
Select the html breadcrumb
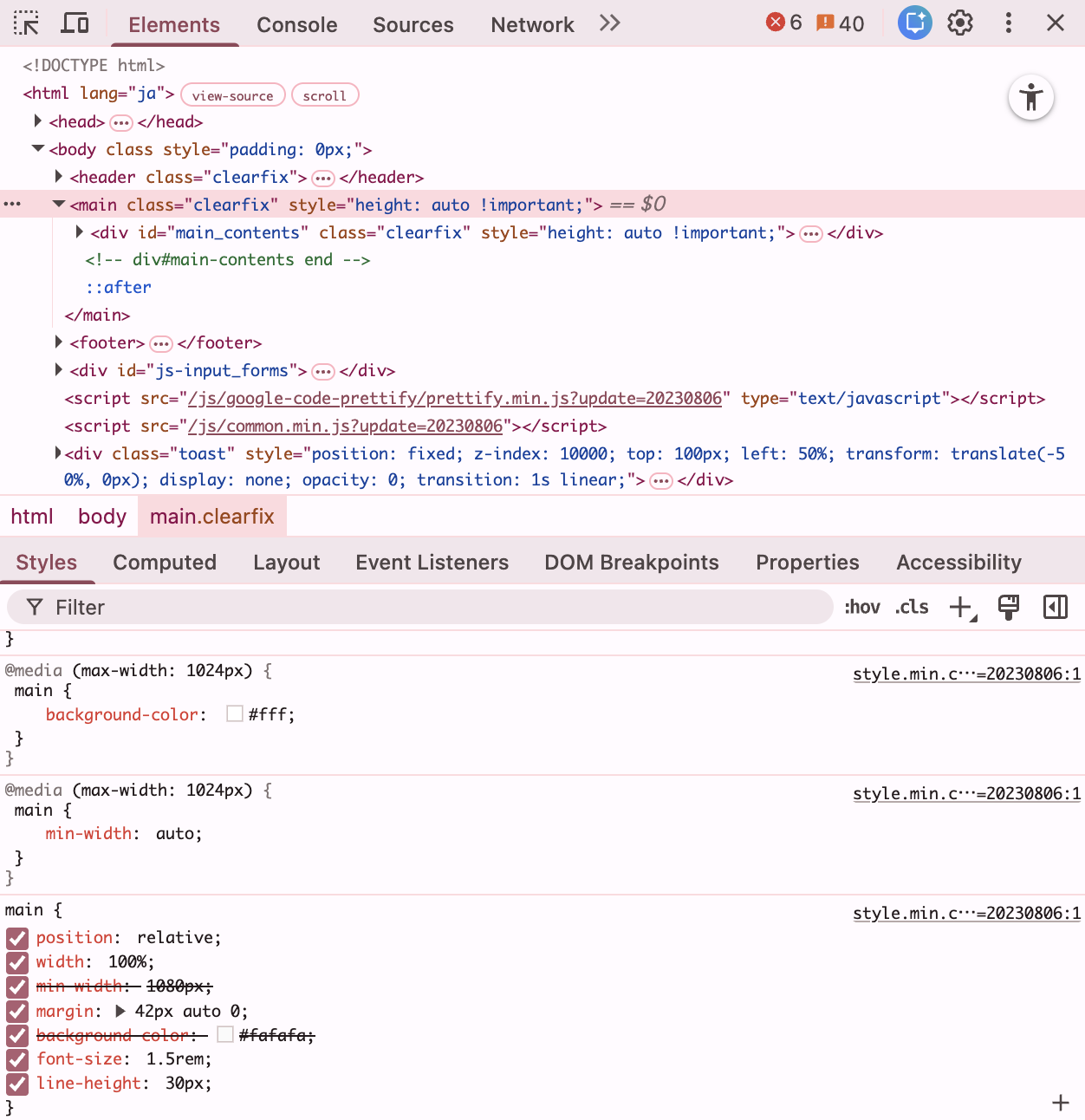pos(32,517)
